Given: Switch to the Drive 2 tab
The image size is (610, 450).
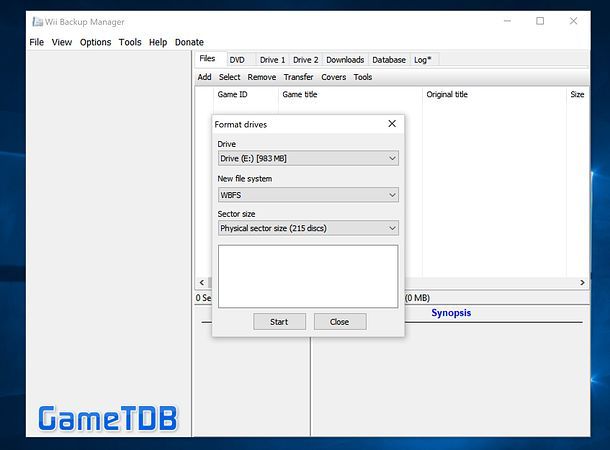Looking at the screenshot, I should click(305, 60).
